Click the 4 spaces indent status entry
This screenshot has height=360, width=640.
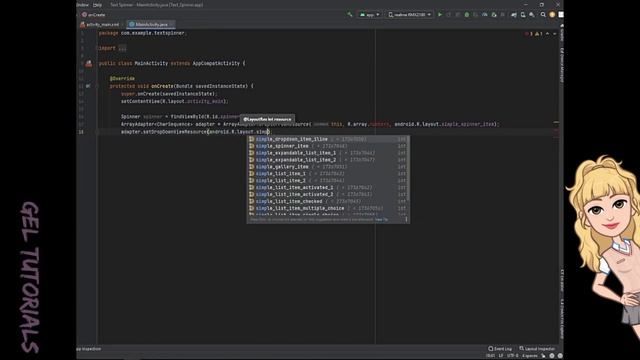pos(529,356)
